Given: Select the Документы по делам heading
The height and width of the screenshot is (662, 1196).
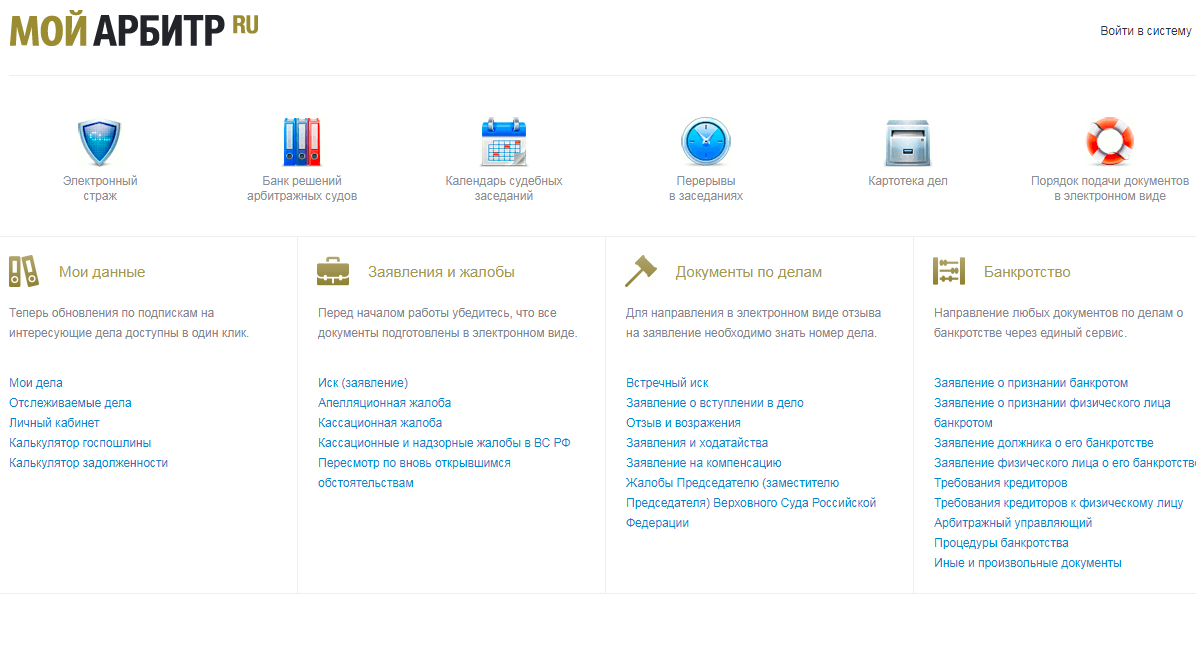Looking at the screenshot, I should 748,272.
